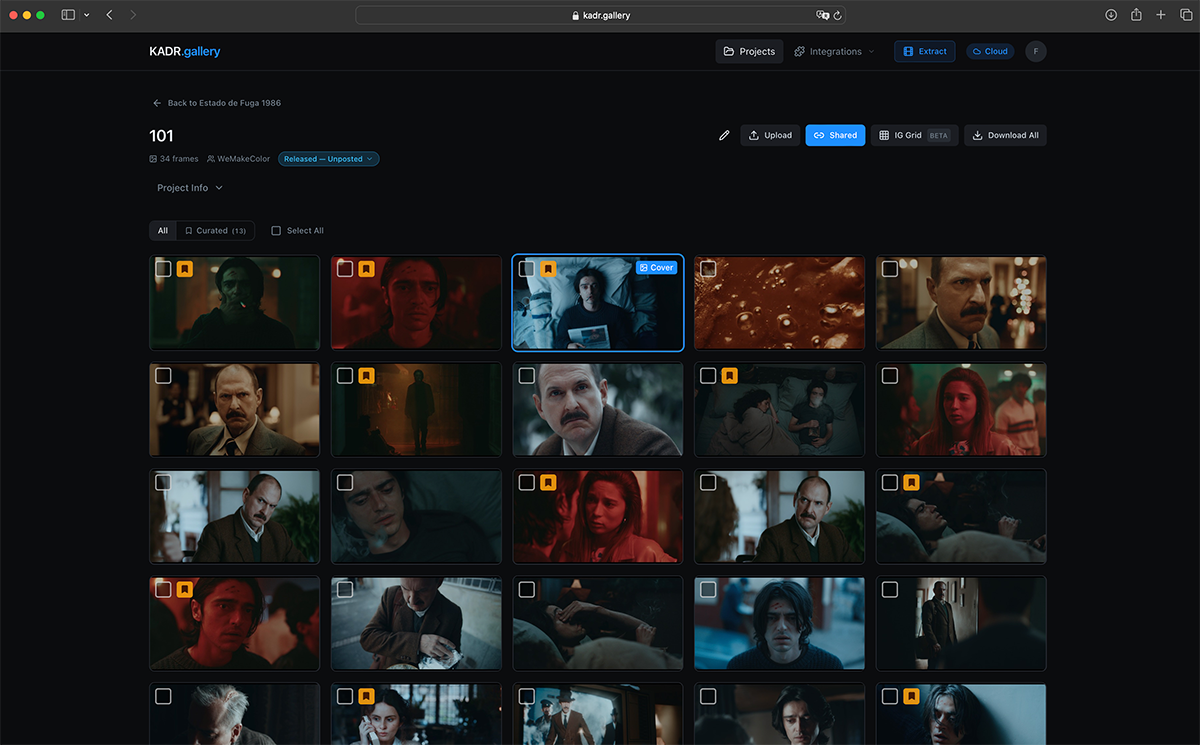Click the pencil edit icon beside Upload

724,135
